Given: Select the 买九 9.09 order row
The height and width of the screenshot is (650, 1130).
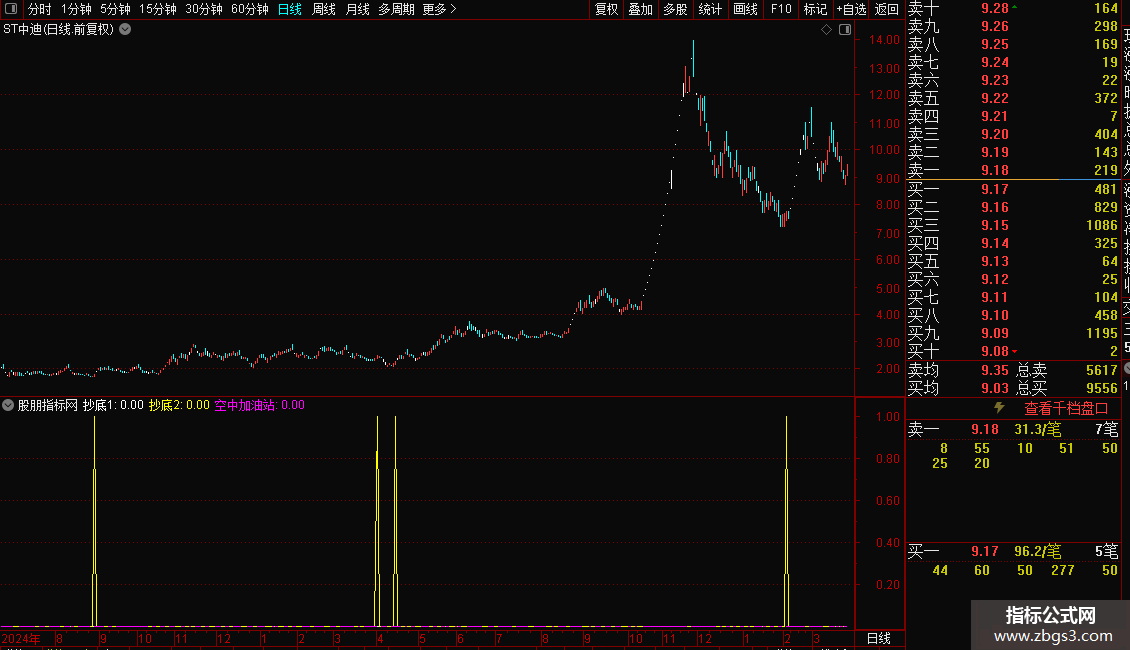Looking at the screenshot, I should click(1013, 334).
